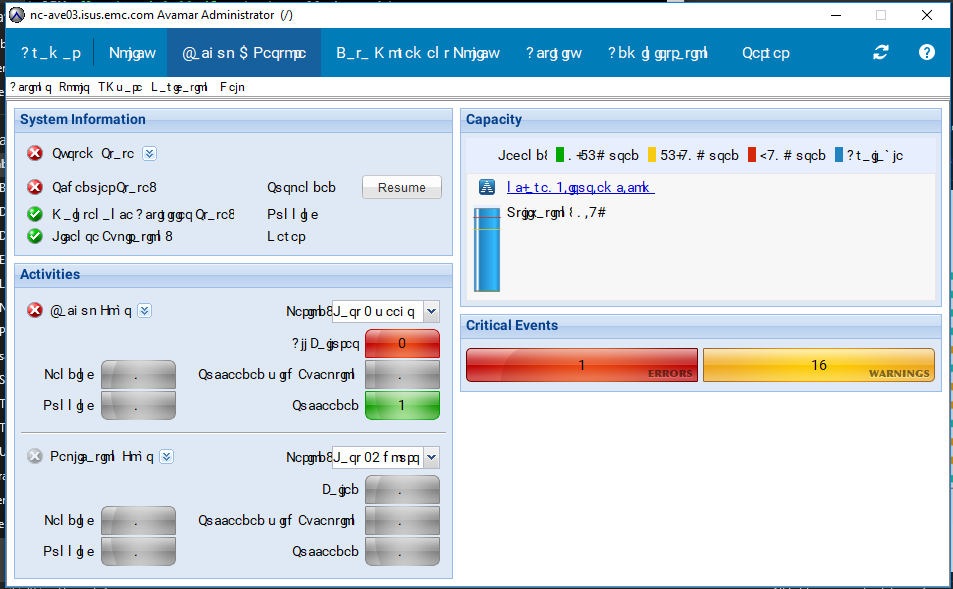The image size is (953, 589).
Task: Click replication jobs 'Ncl bgl e' gray counter
Action: click(x=139, y=520)
